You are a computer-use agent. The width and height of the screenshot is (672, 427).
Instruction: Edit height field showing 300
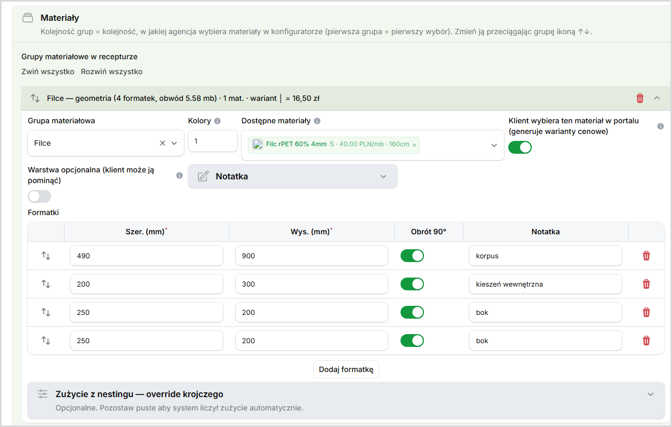[312, 284]
